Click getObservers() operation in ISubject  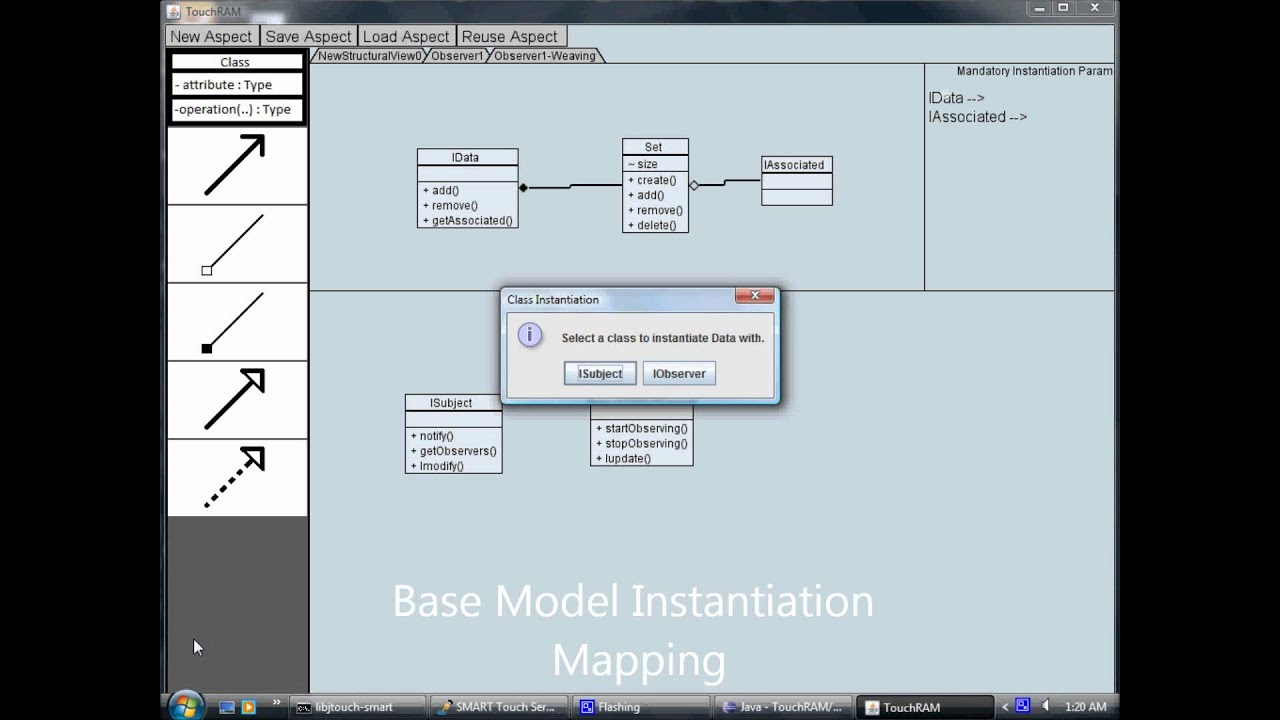[x=453, y=451]
